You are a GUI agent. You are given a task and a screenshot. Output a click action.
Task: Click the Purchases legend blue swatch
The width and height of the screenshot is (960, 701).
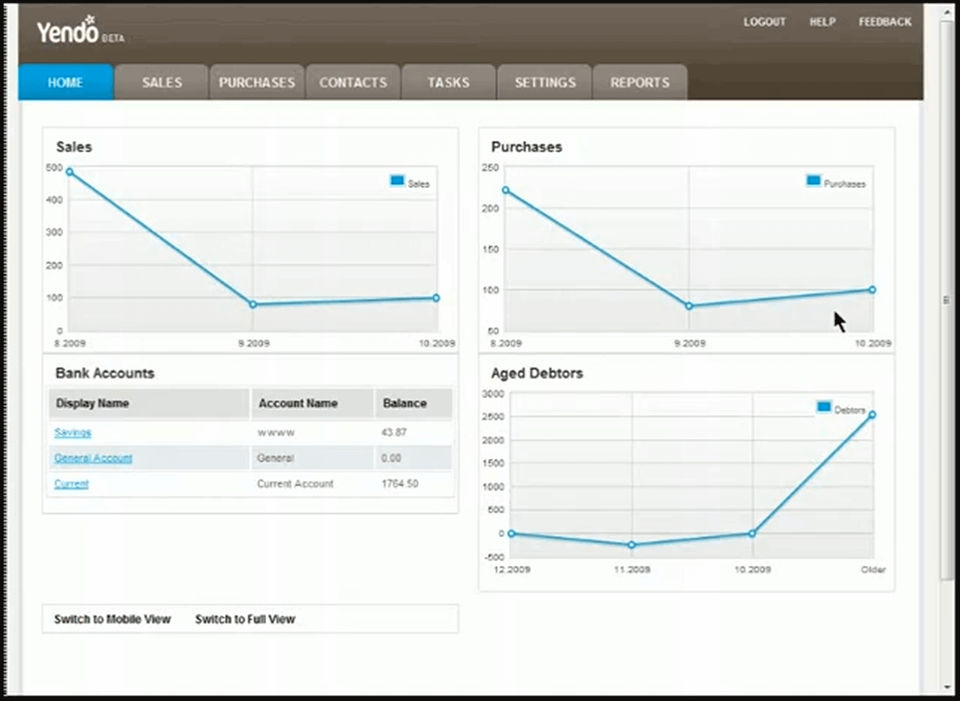(x=814, y=180)
